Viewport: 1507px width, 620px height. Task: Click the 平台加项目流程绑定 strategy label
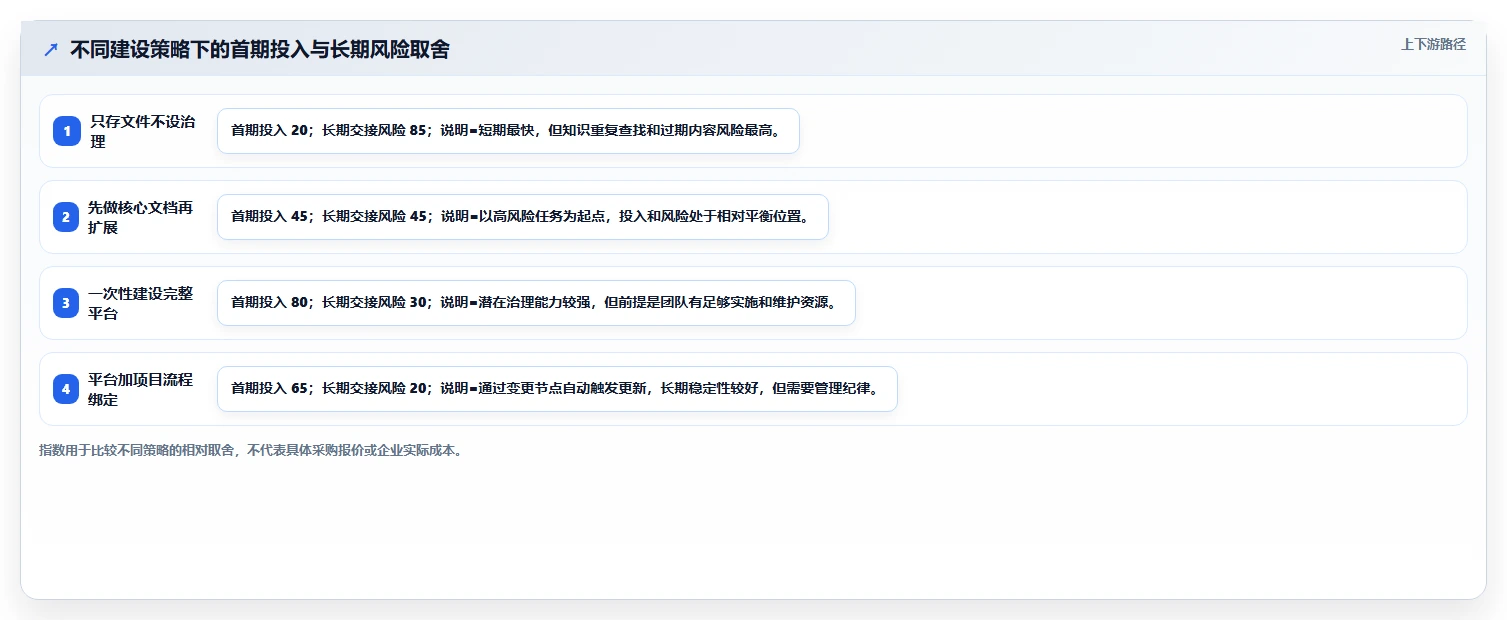click(141, 389)
